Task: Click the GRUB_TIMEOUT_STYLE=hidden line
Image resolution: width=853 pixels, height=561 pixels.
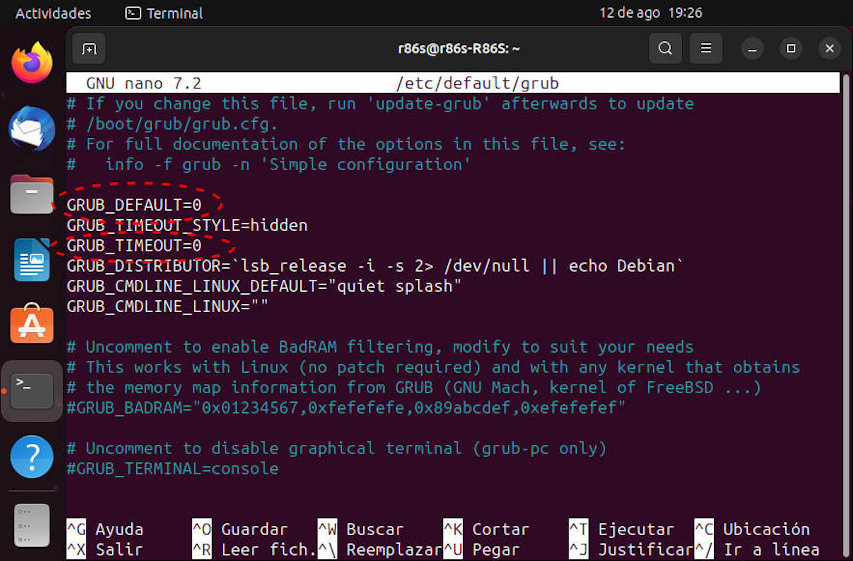Action: coord(187,225)
